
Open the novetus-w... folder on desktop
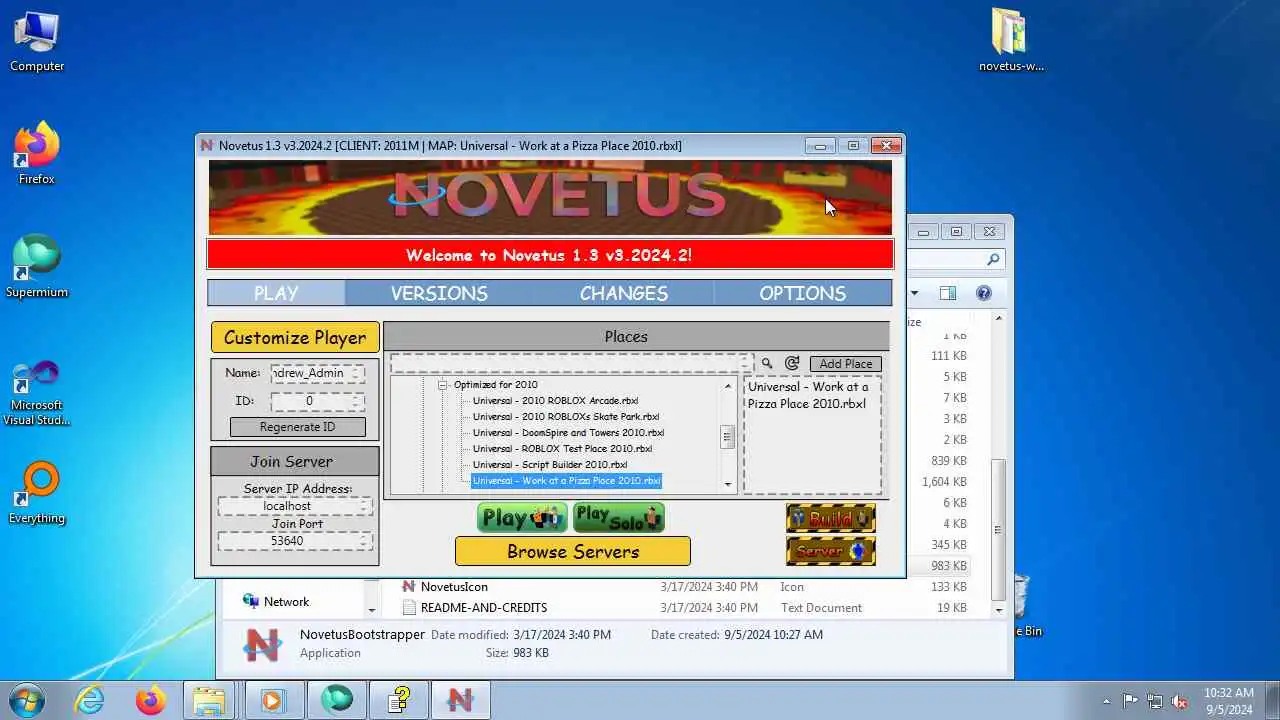(x=1012, y=41)
